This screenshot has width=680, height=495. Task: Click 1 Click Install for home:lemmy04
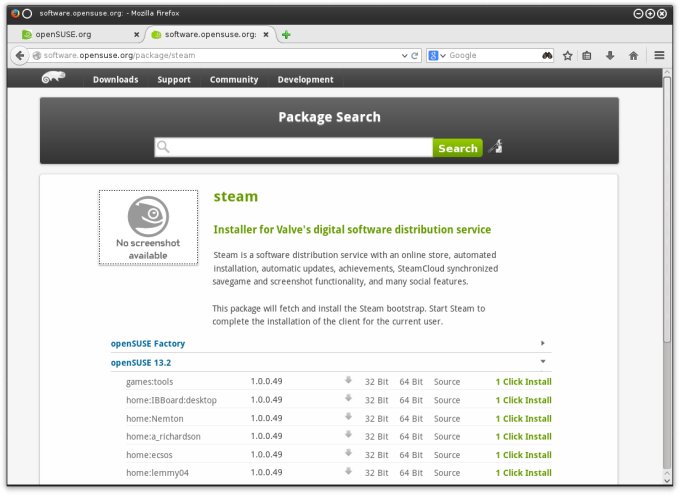[523, 473]
